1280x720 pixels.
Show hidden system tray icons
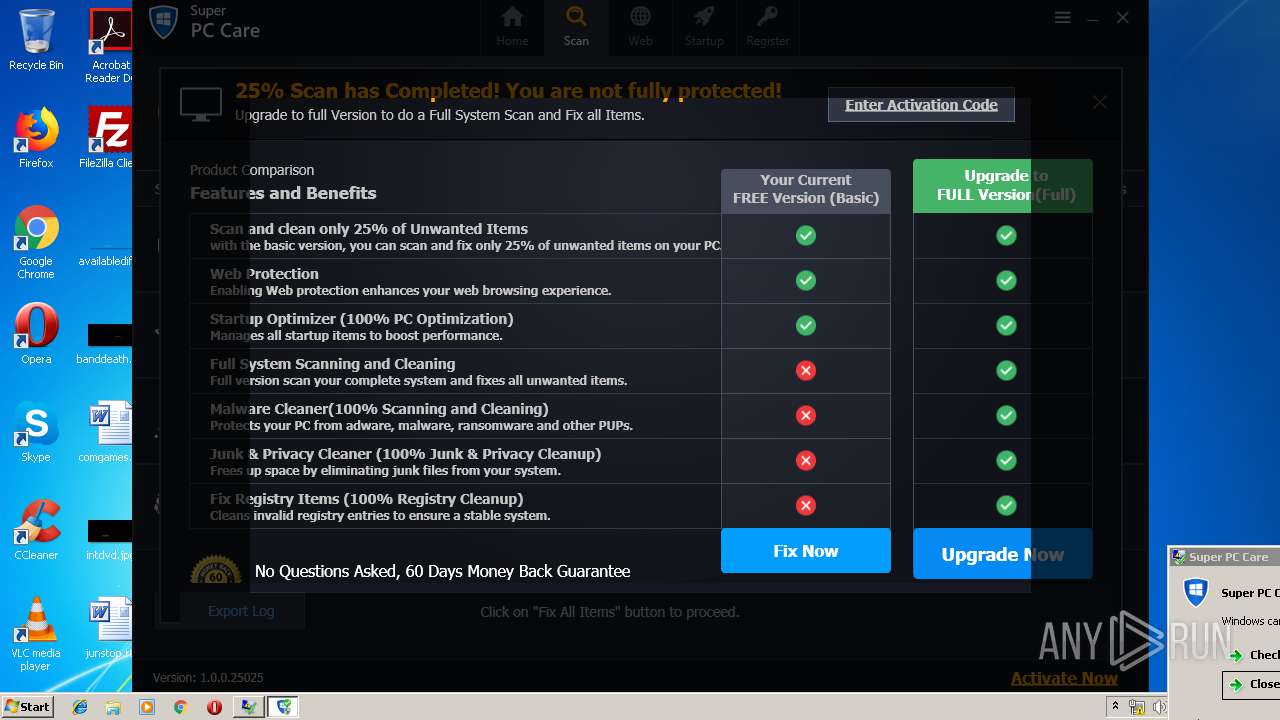point(1115,707)
